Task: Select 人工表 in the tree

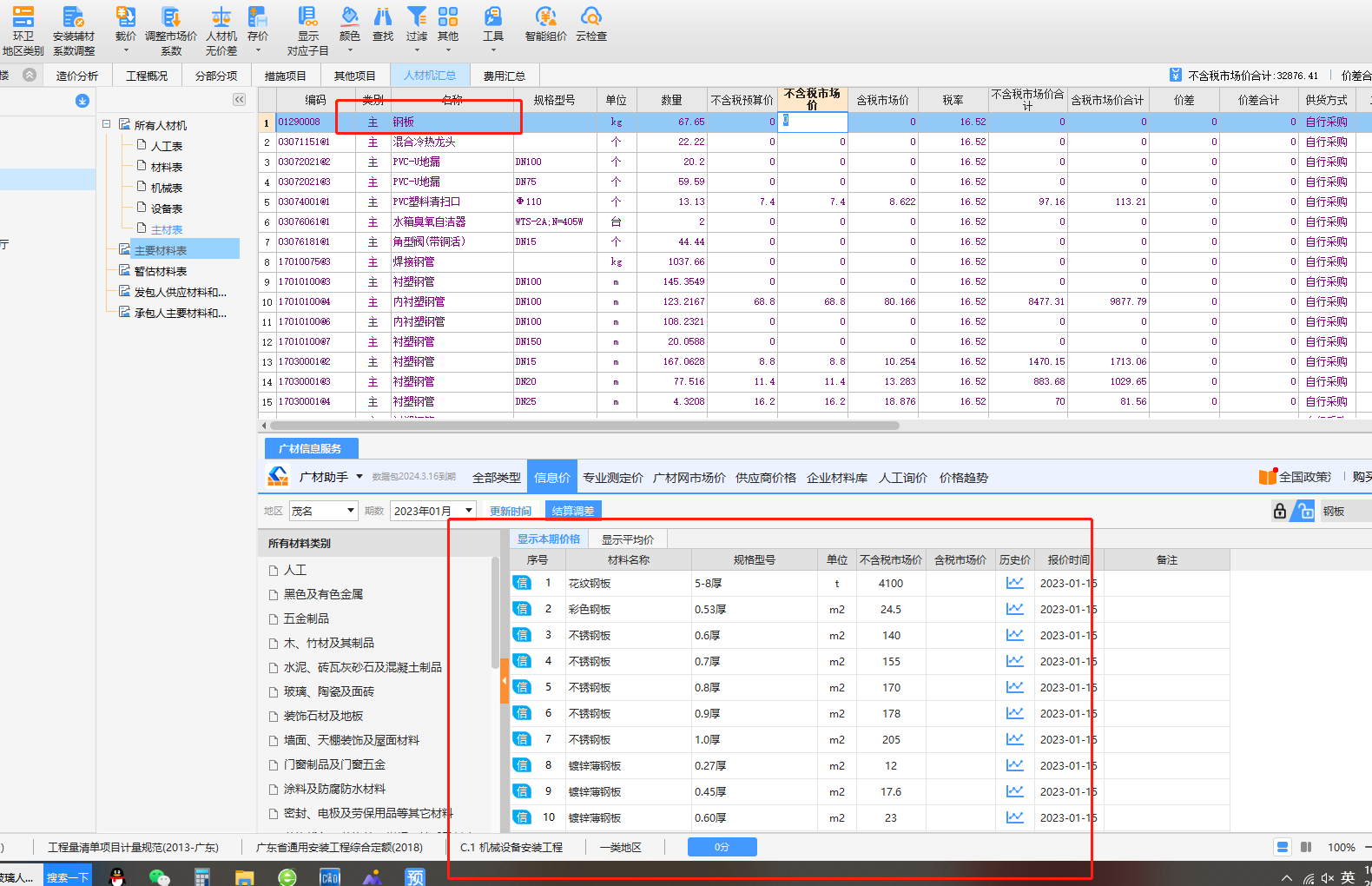Action: (x=167, y=146)
